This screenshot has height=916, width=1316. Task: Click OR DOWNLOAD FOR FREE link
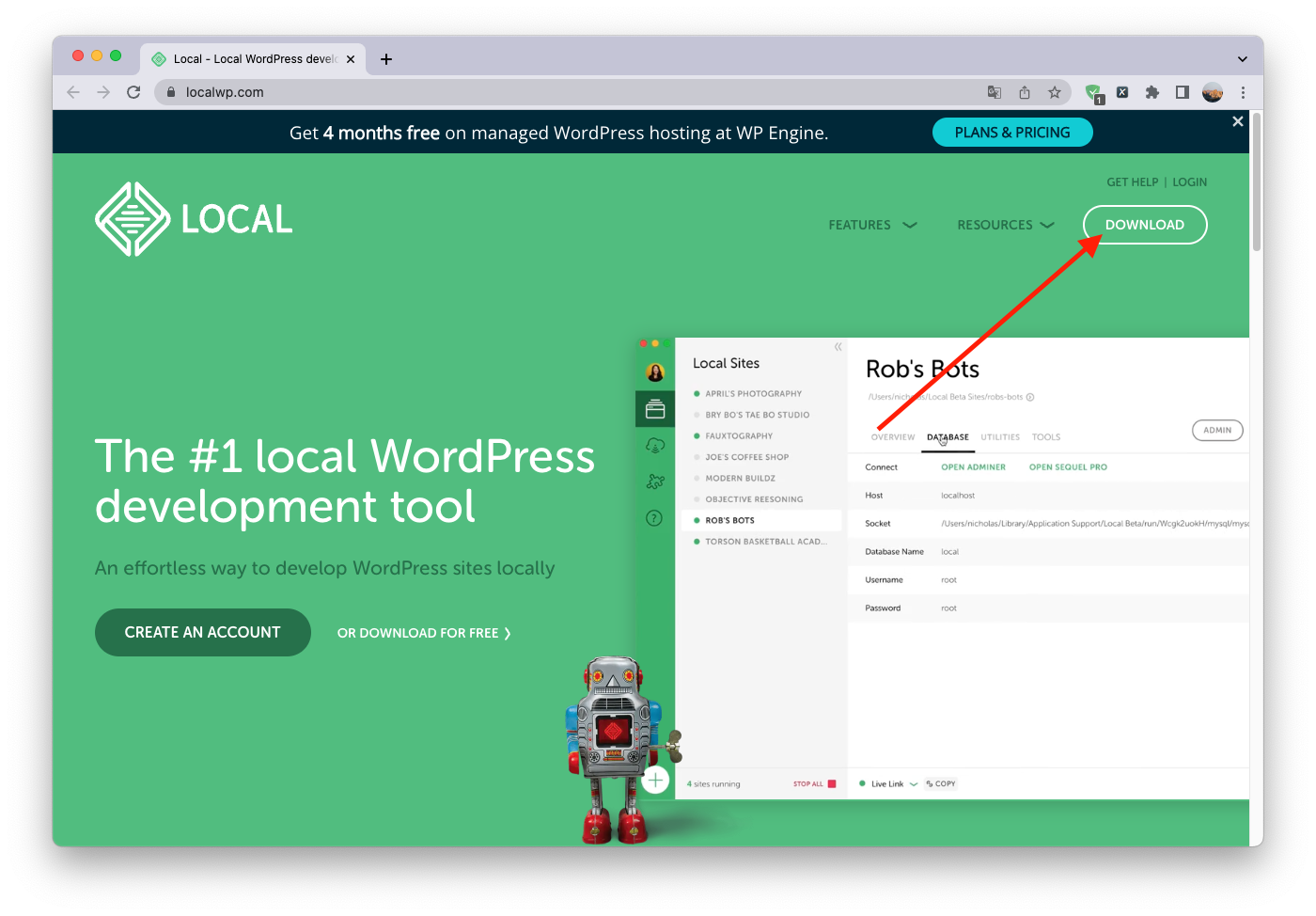click(424, 633)
